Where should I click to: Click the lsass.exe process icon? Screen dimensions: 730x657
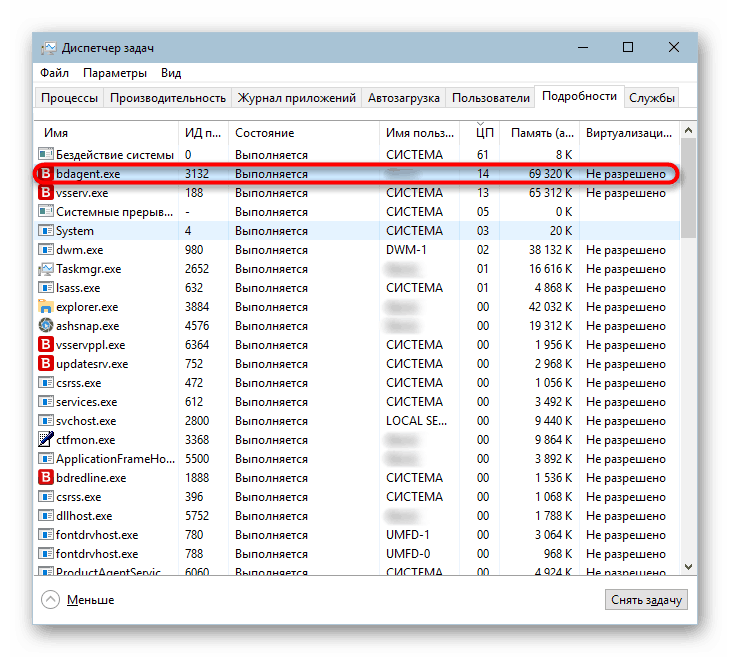pos(46,288)
